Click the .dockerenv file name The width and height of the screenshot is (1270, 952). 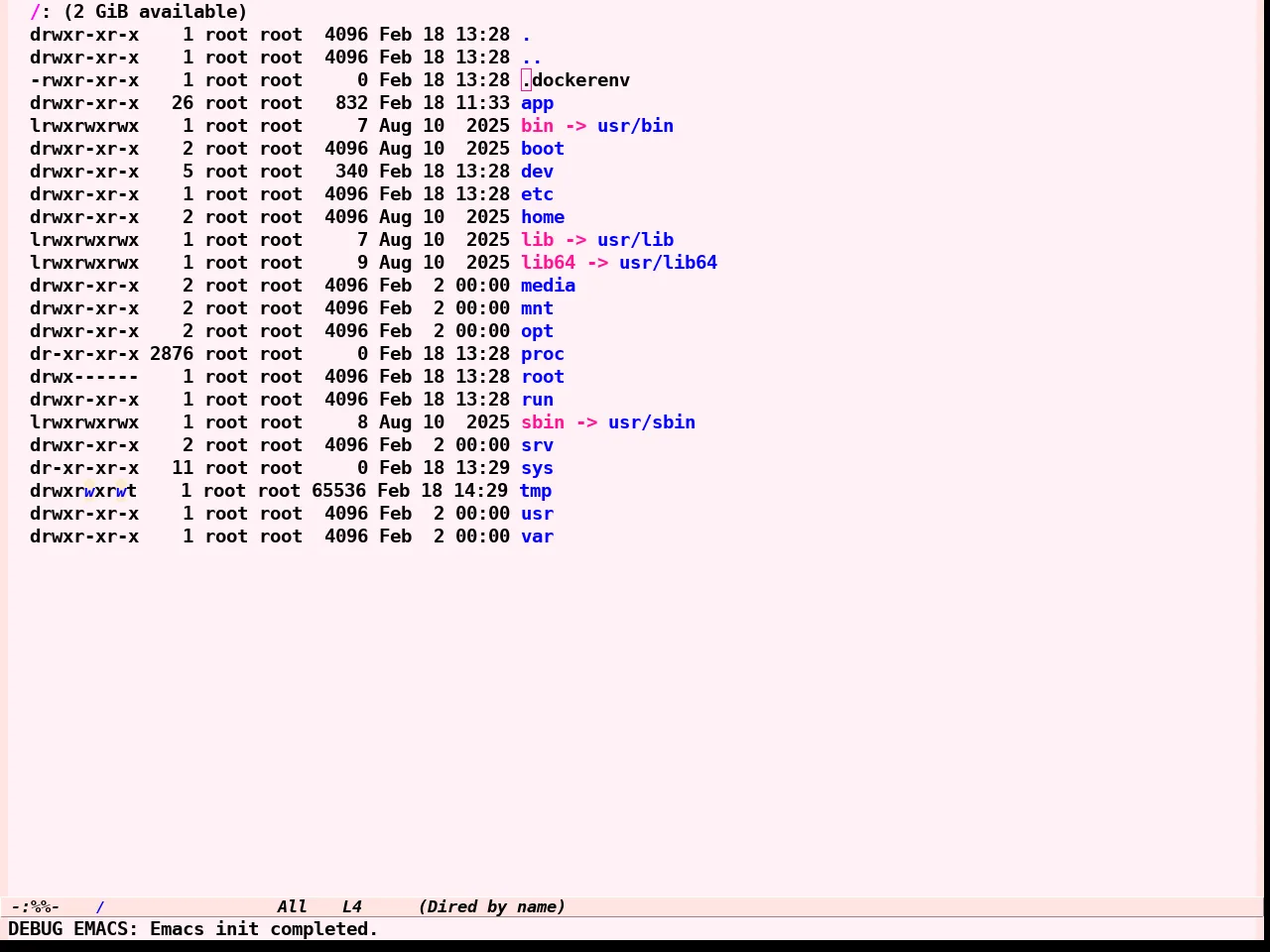[575, 80]
